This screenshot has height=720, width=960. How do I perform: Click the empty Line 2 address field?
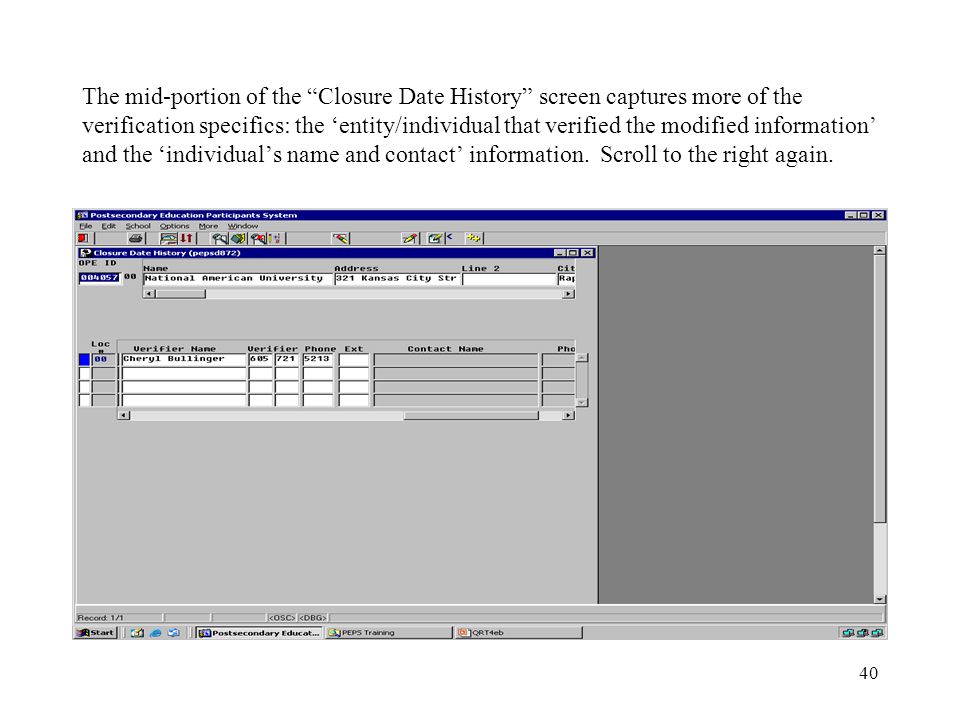(x=509, y=279)
